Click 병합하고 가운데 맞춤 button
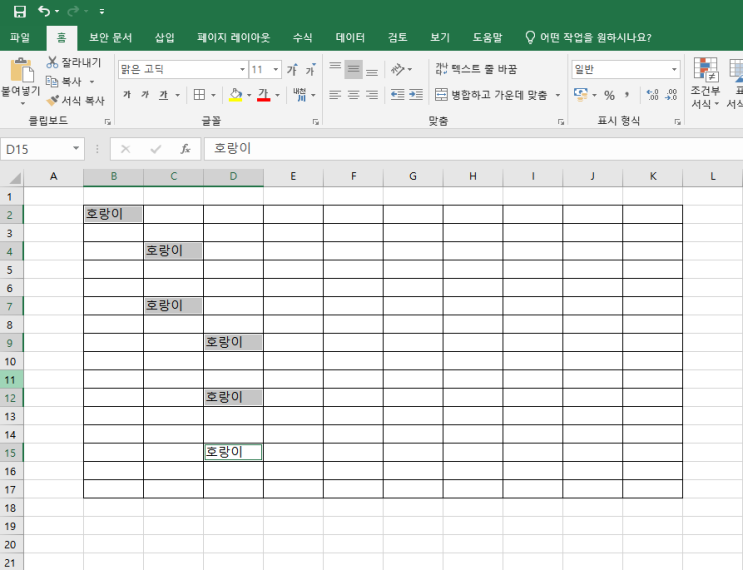 491,95
